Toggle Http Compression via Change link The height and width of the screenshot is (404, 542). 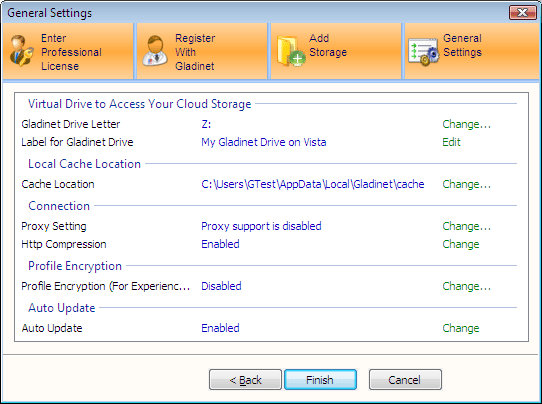point(460,244)
